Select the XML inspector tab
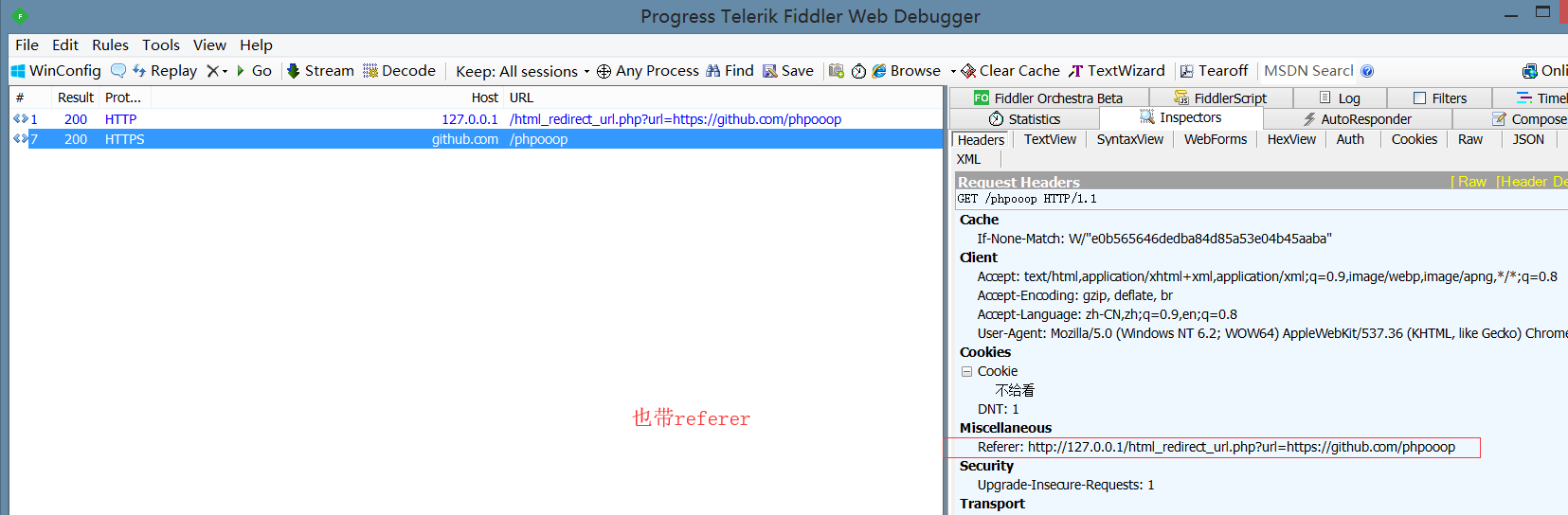 (x=968, y=159)
